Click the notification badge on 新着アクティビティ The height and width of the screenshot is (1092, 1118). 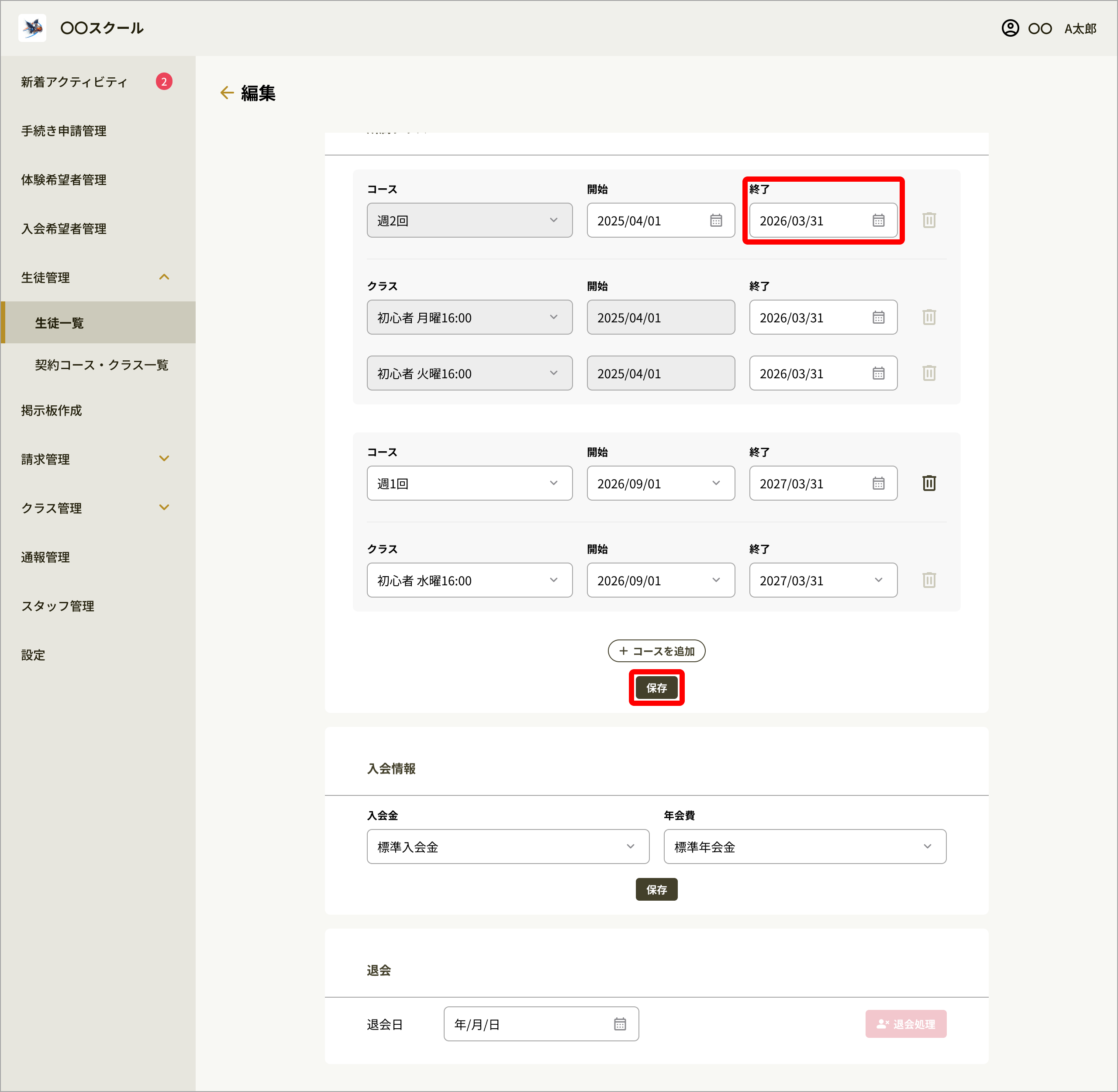coord(164,81)
